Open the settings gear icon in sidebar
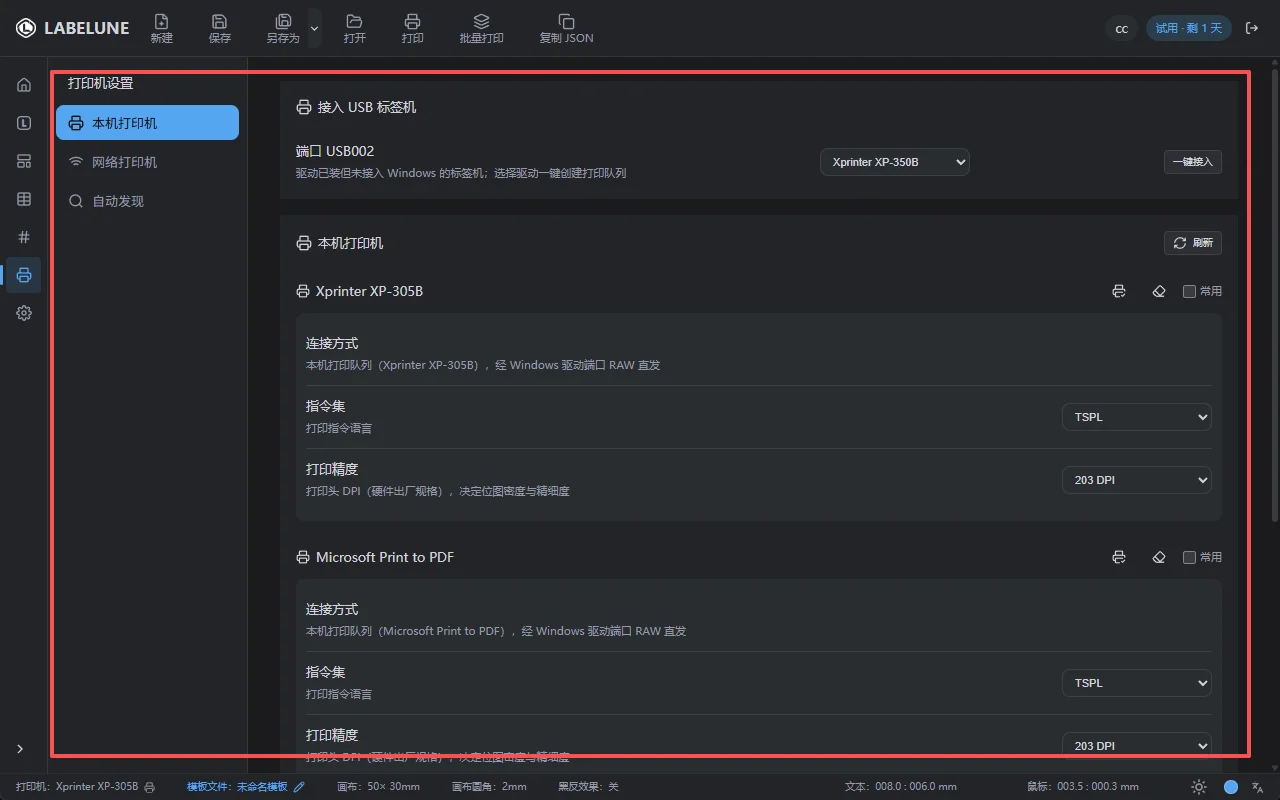Screen dimensions: 1280x800 (x=24, y=313)
